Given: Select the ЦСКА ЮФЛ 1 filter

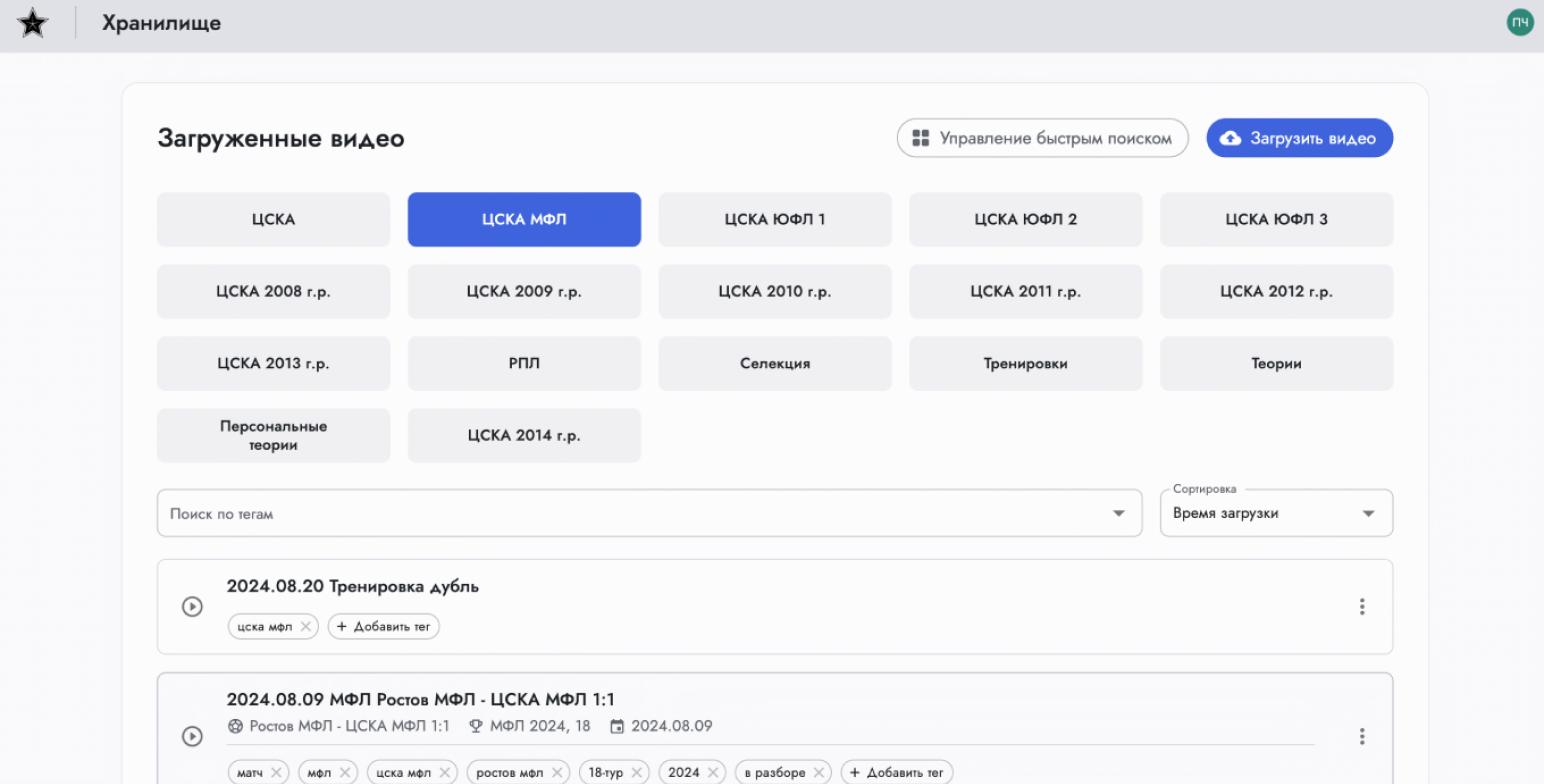Looking at the screenshot, I should (x=775, y=219).
